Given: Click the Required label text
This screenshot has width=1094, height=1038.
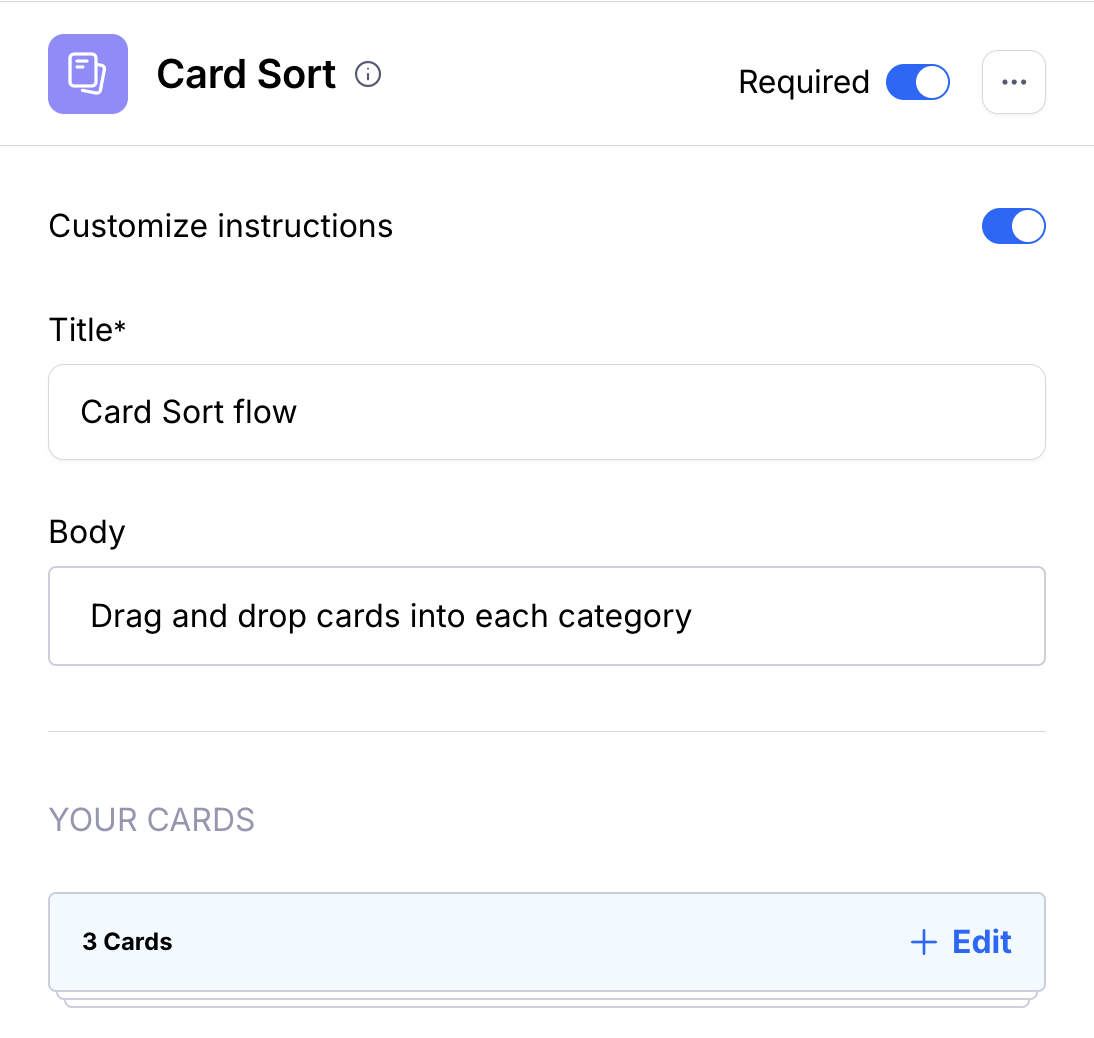Looking at the screenshot, I should pyautogui.click(x=803, y=82).
